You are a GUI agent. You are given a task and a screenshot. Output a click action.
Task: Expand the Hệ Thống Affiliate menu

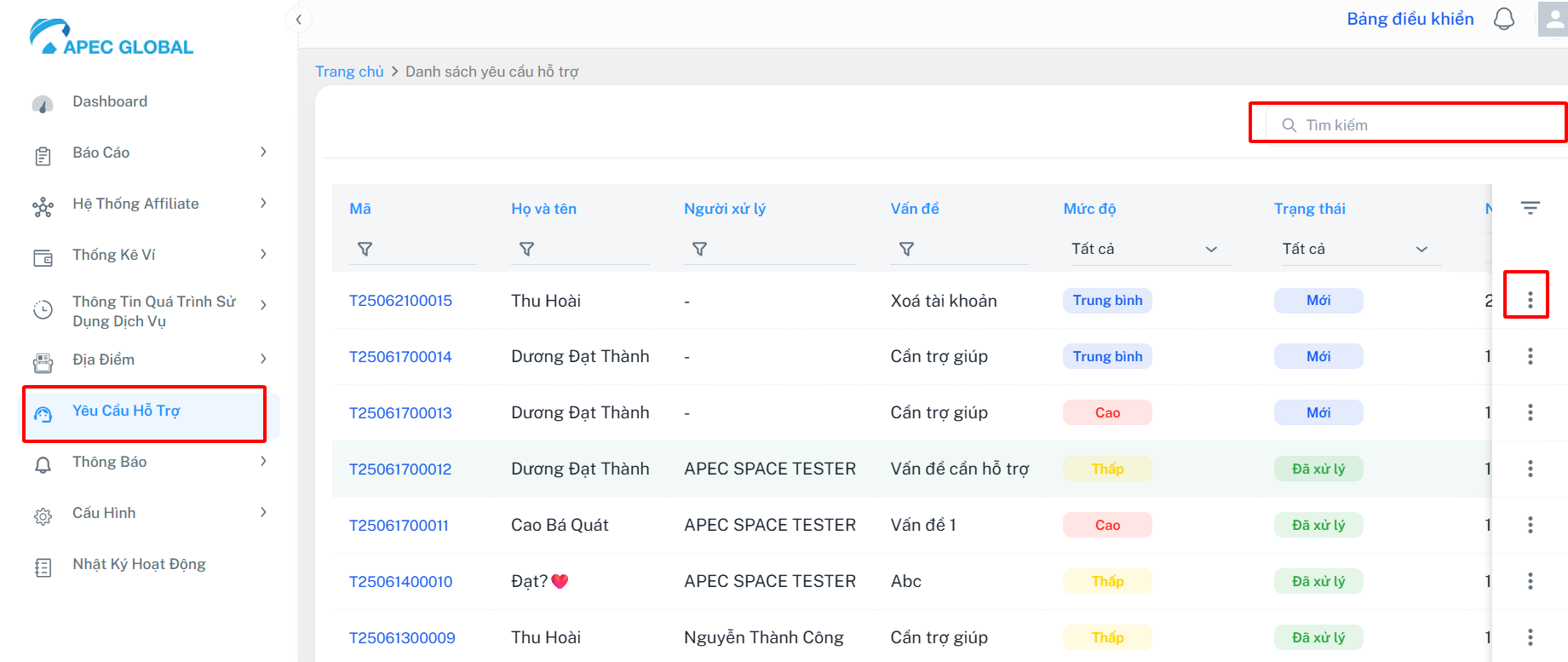click(149, 204)
